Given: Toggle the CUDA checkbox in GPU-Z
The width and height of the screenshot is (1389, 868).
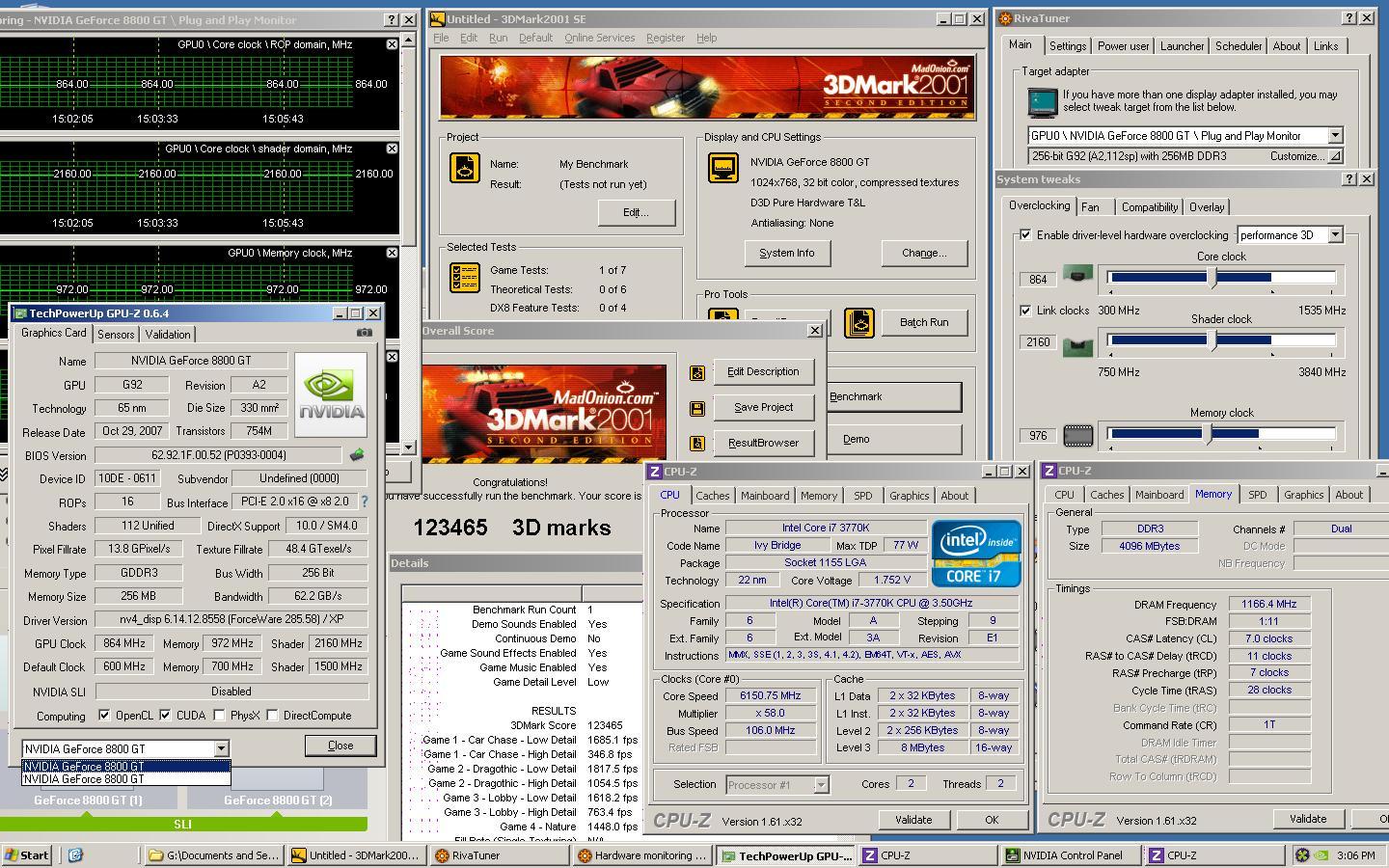Looking at the screenshot, I should point(165,716).
